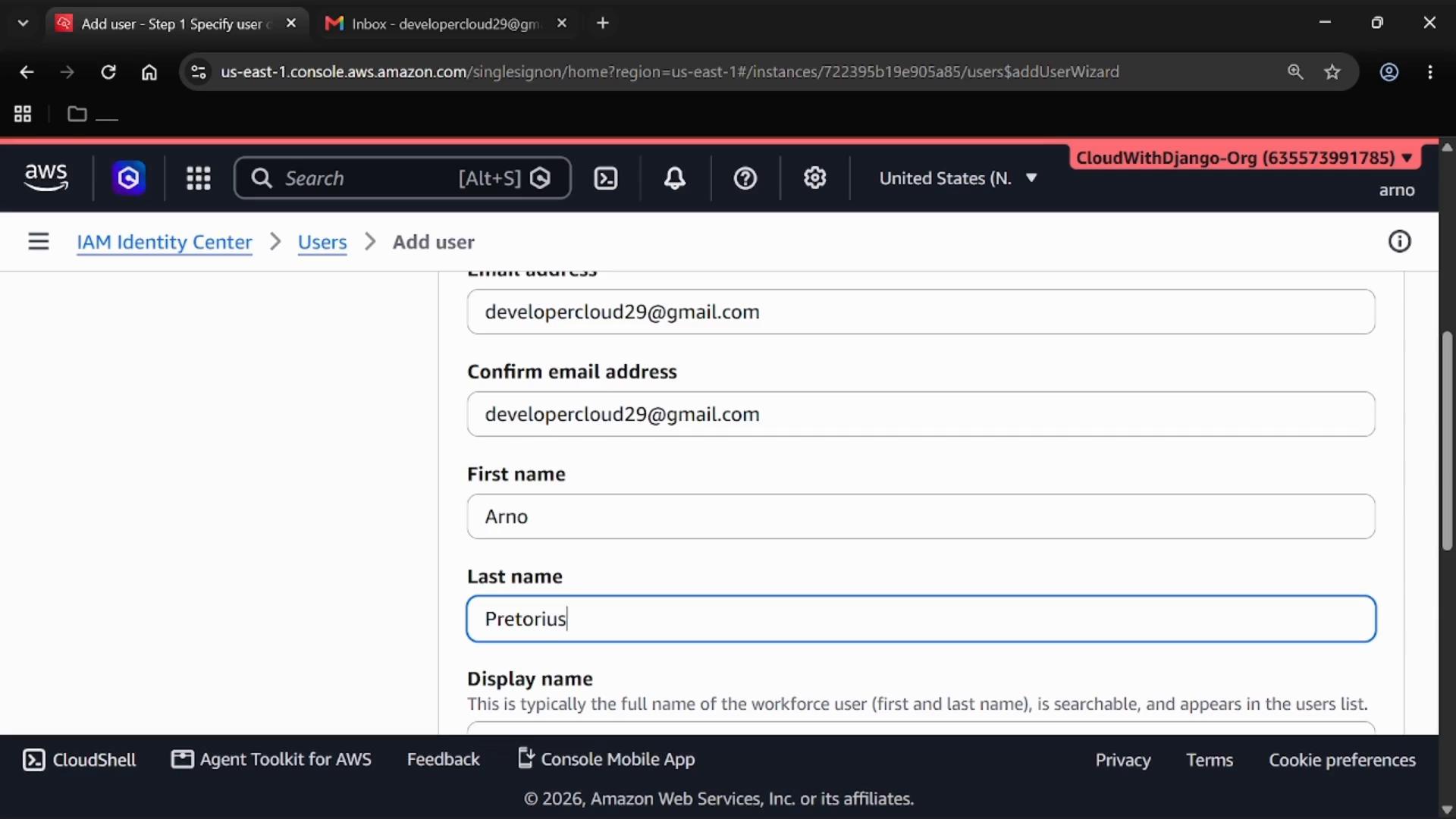The width and height of the screenshot is (1456, 819).
Task: Open the browser zoom magnifier icon
Action: point(1295,72)
